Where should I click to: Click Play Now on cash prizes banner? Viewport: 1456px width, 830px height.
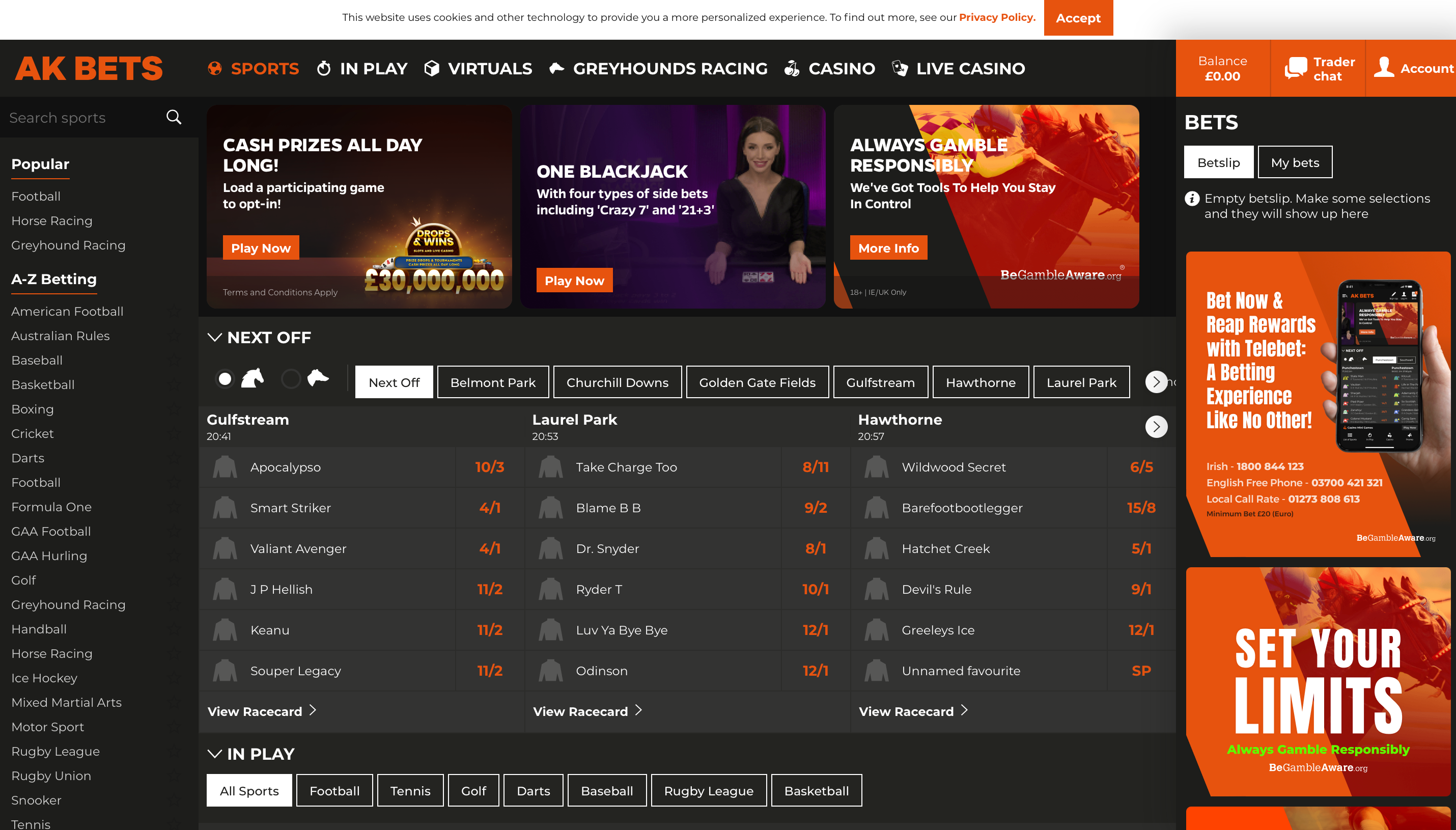(261, 247)
